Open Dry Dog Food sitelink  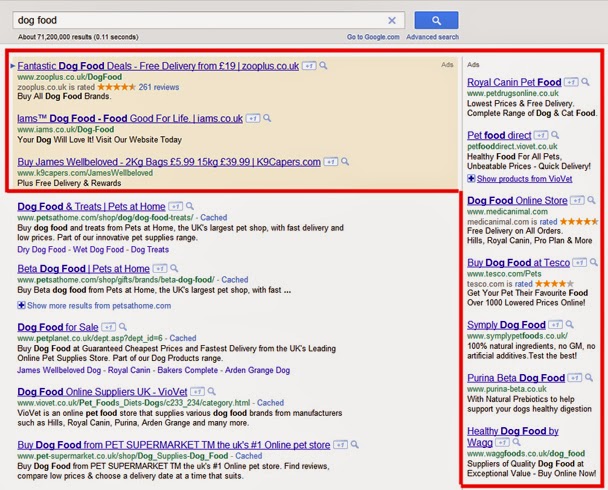point(41,249)
